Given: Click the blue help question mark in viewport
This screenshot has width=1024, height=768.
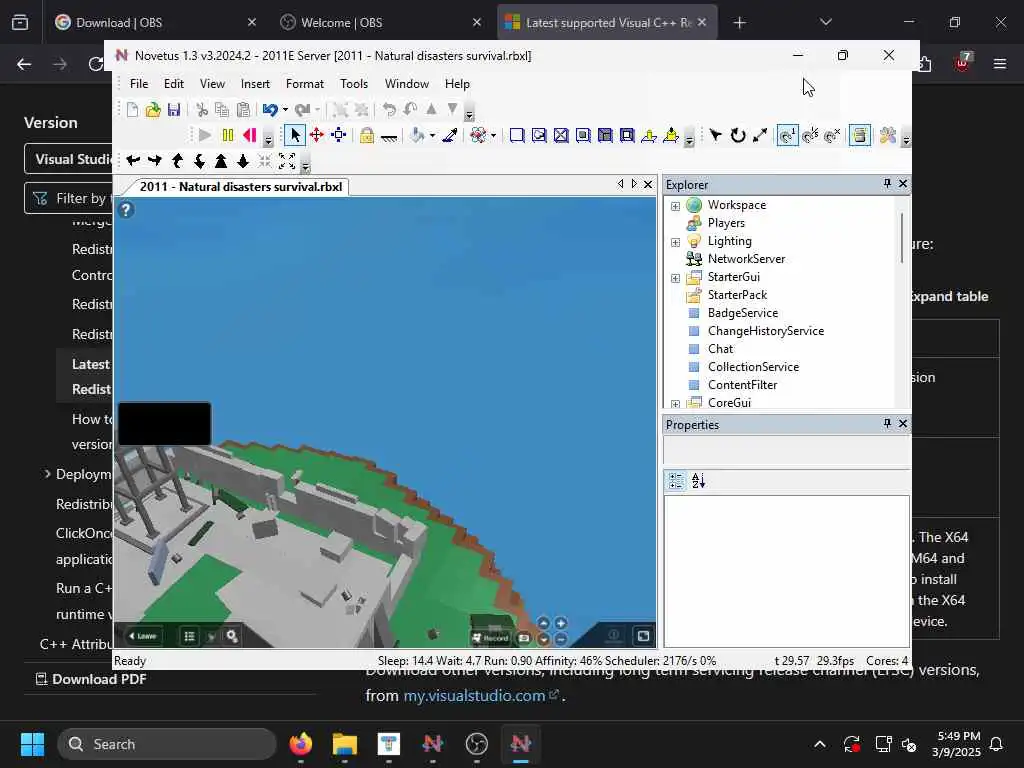Looking at the screenshot, I should point(125,210).
